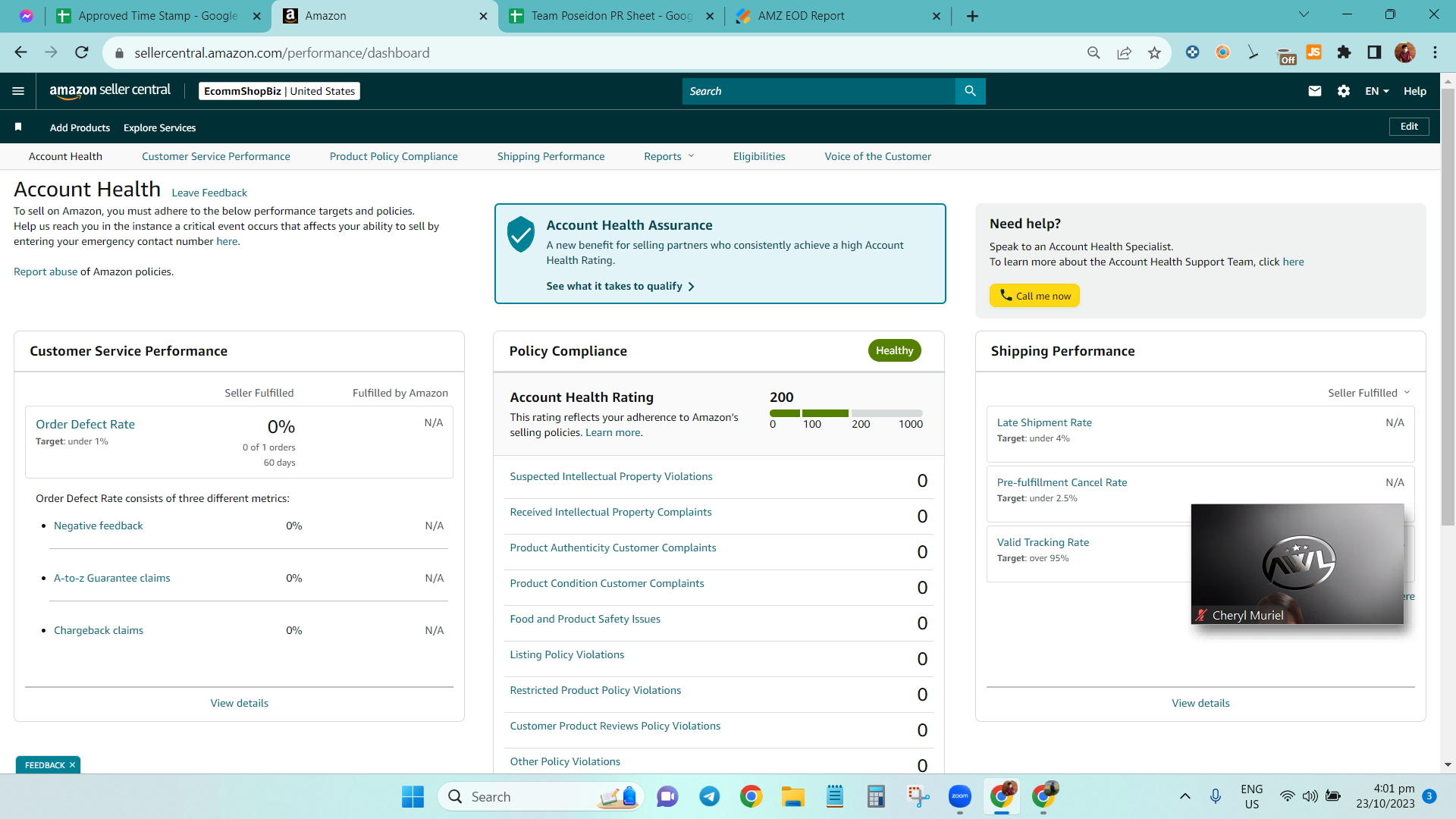Open the Seller Fulfilled shipping dropdown
The width and height of the screenshot is (1456, 819).
coord(1369,393)
